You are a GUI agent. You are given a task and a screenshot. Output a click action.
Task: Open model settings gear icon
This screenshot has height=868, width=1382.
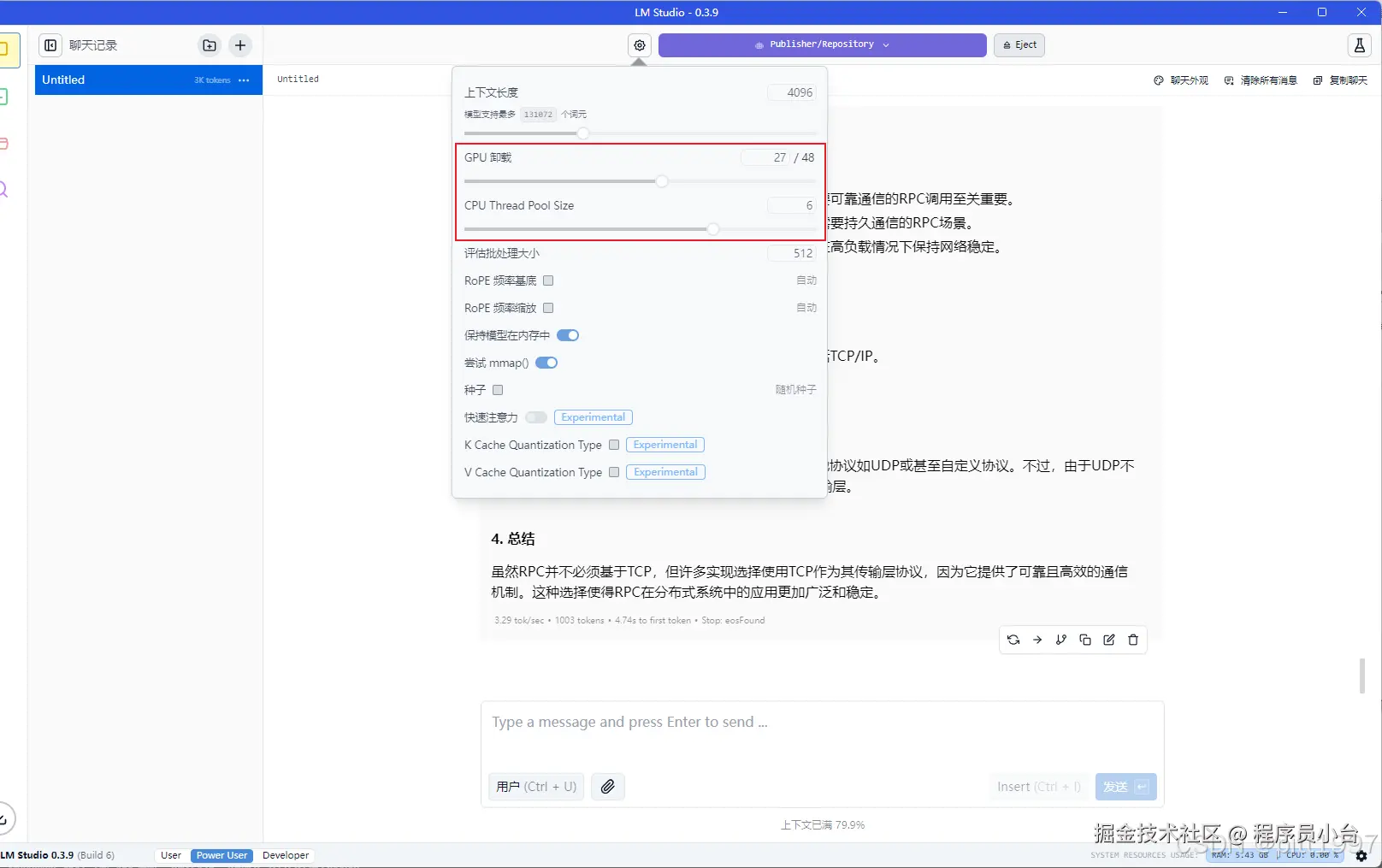pos(640,45)
